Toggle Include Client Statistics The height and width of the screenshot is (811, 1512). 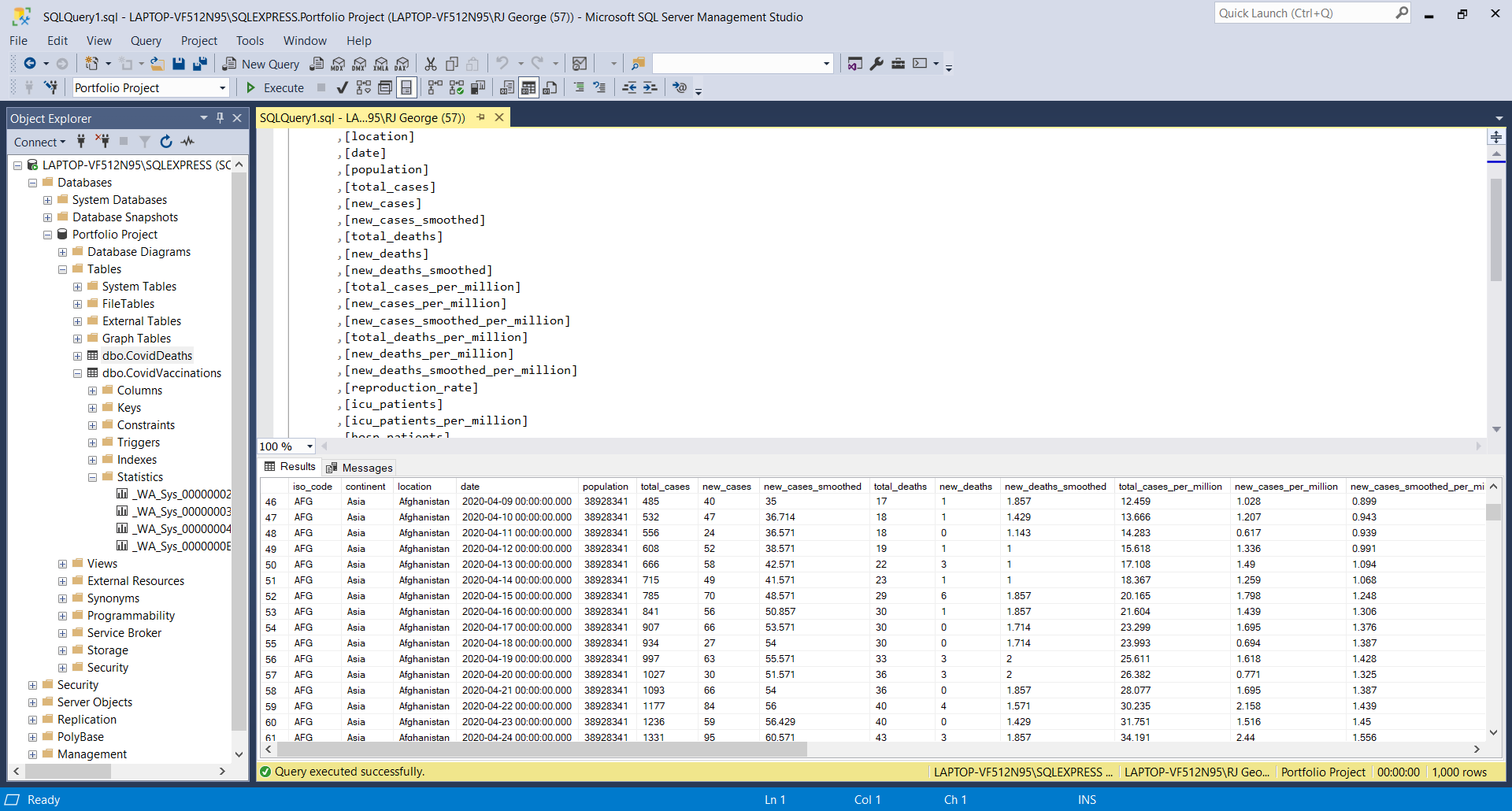(477, 87)
